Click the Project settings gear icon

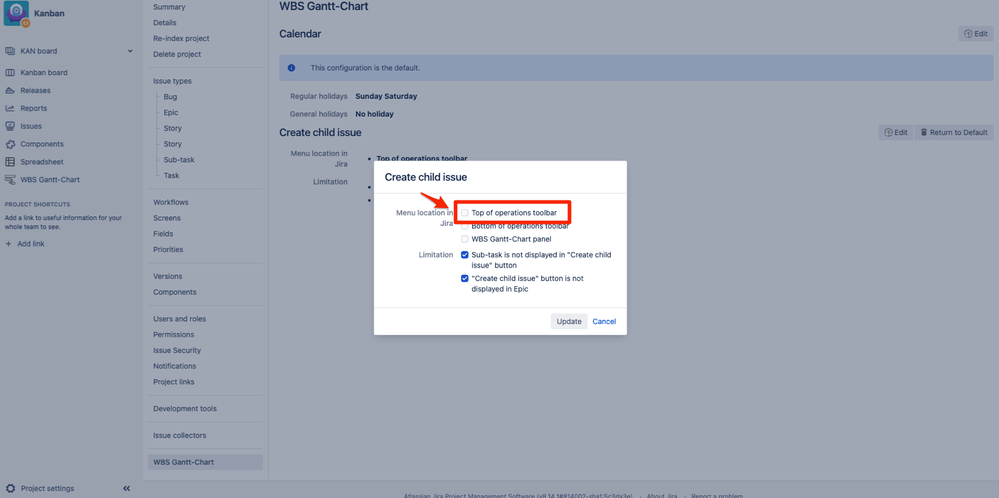pos(10,488)
